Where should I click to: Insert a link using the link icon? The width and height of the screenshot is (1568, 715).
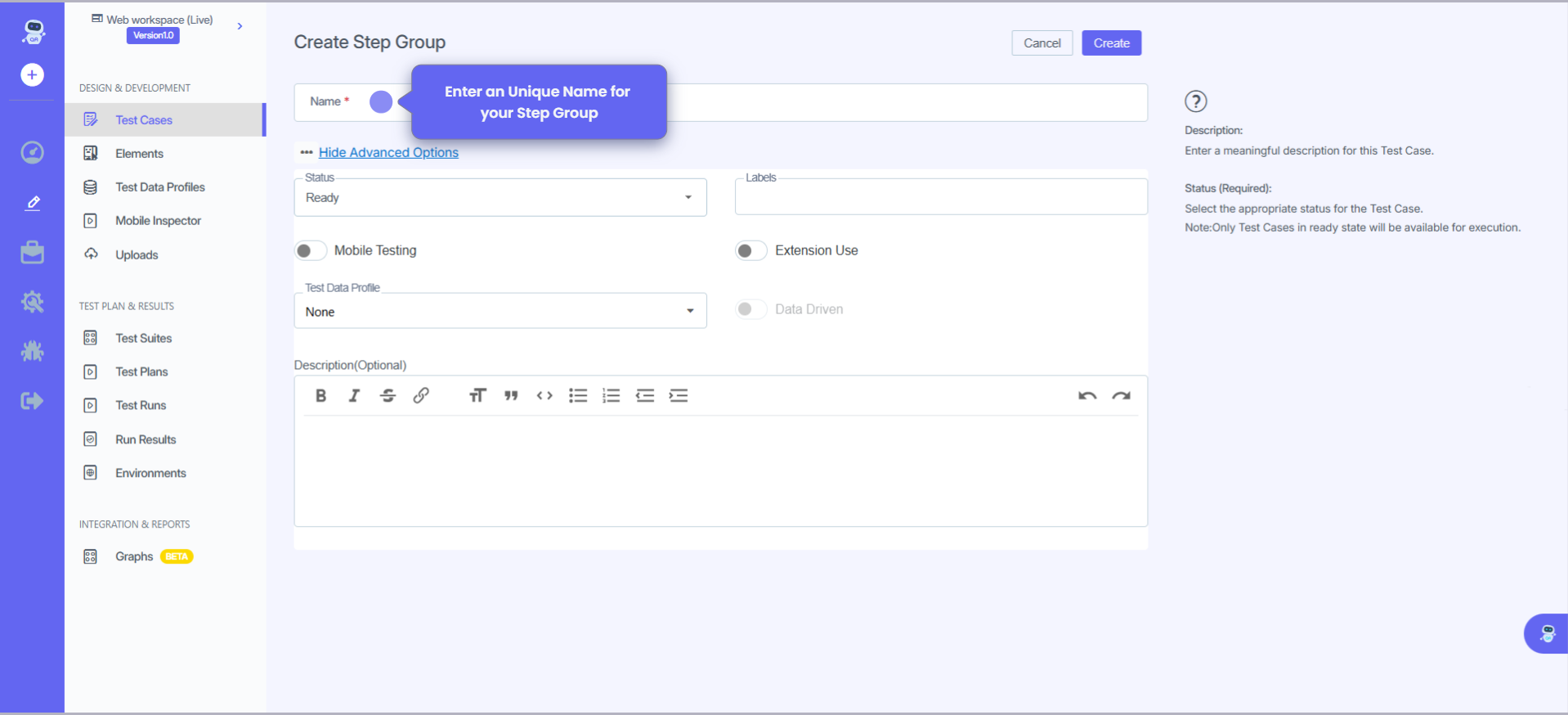coord(421,396)
